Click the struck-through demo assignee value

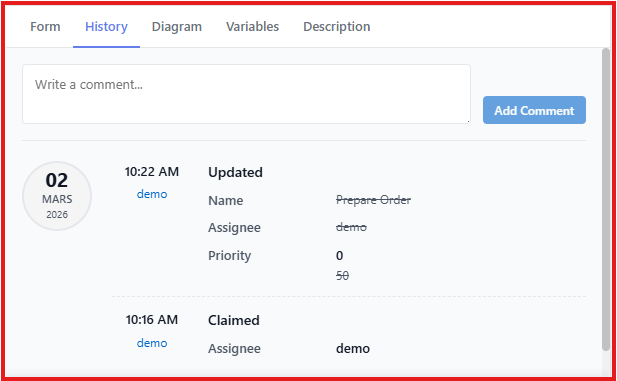click(351, 227)
